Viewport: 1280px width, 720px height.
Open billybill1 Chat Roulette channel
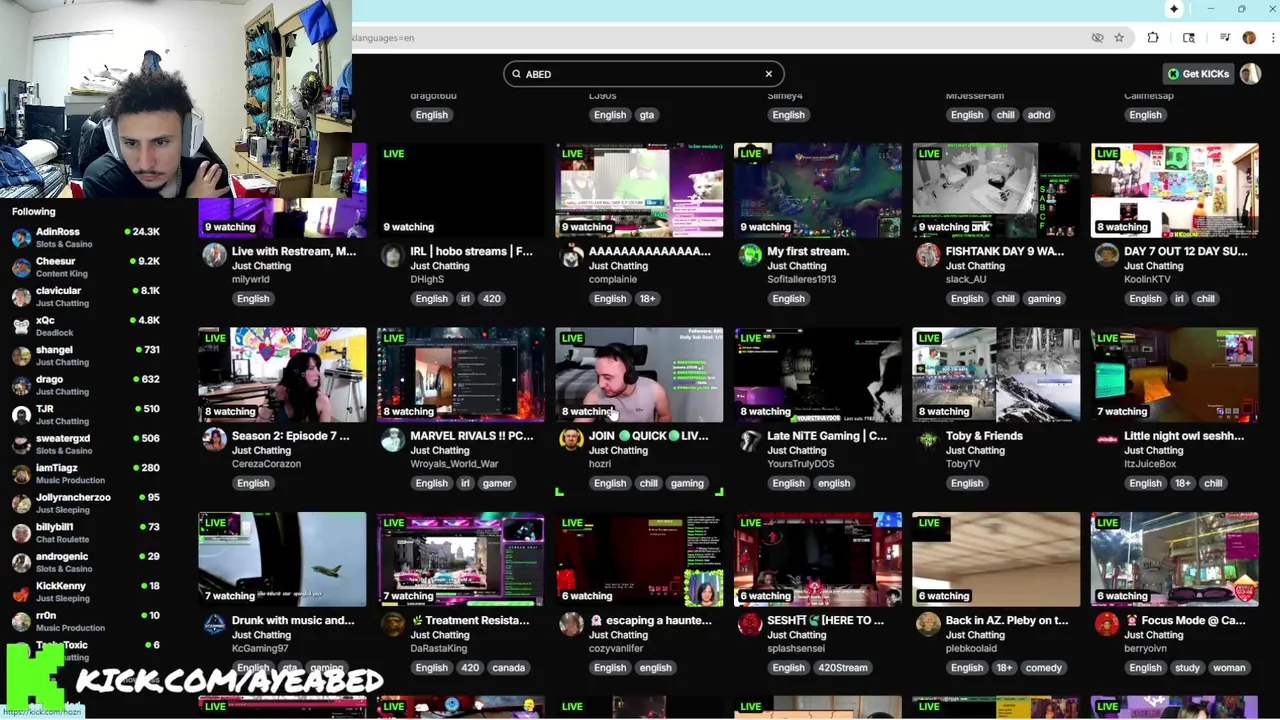(85, 532)
